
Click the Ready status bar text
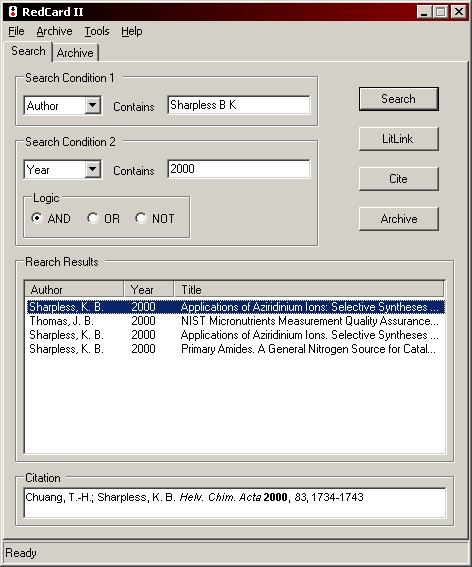pos(21,553)
